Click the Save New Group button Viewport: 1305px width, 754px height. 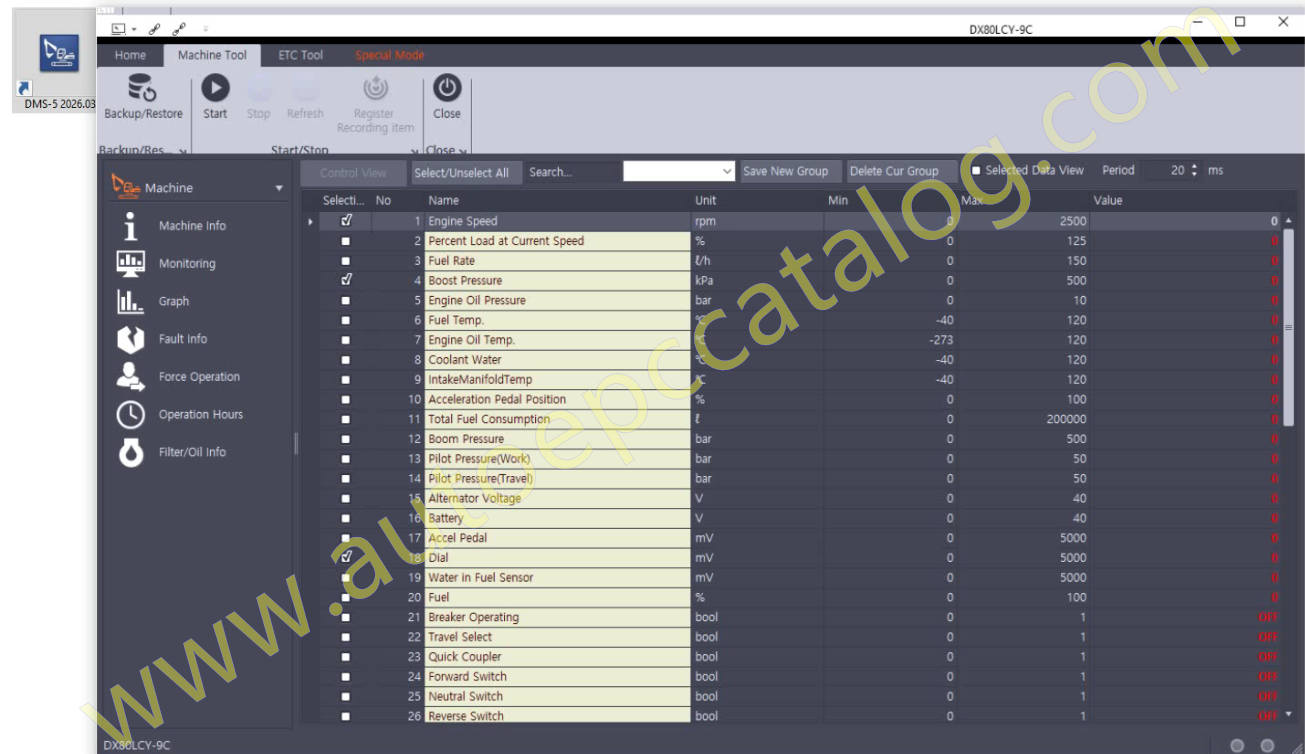click(785, 171)
